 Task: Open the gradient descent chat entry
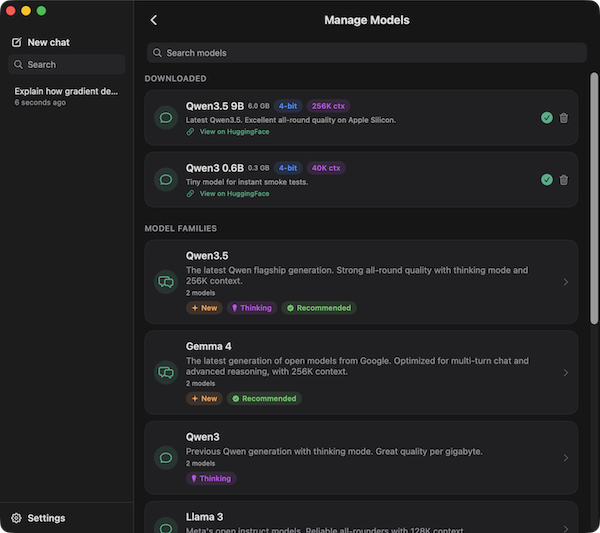(x=66, y=96)
